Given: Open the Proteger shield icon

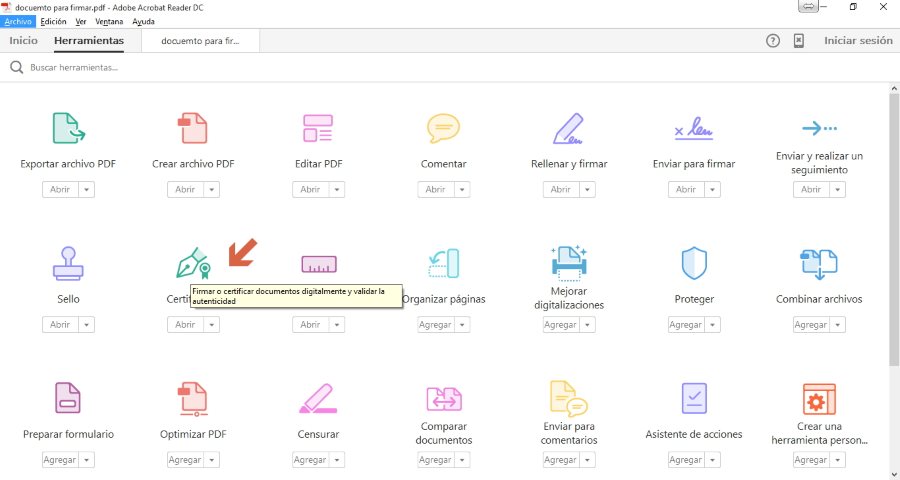Looking at the screenshot, I should point(693,263).
